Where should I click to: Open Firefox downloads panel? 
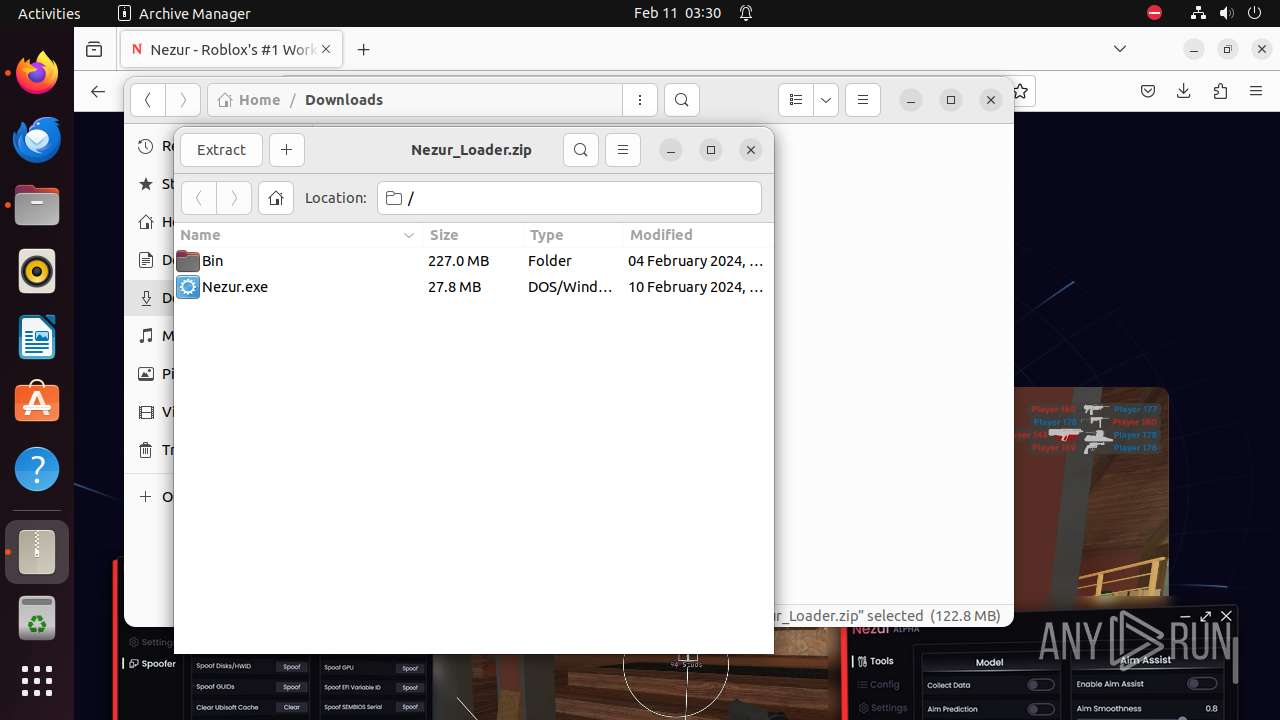coord(1183,92)
